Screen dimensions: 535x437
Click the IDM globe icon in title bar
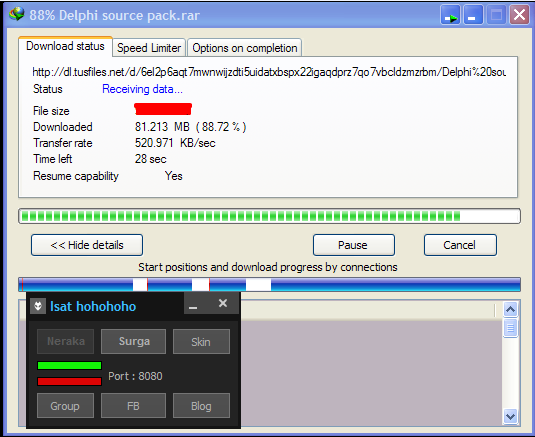pos(17,15)
